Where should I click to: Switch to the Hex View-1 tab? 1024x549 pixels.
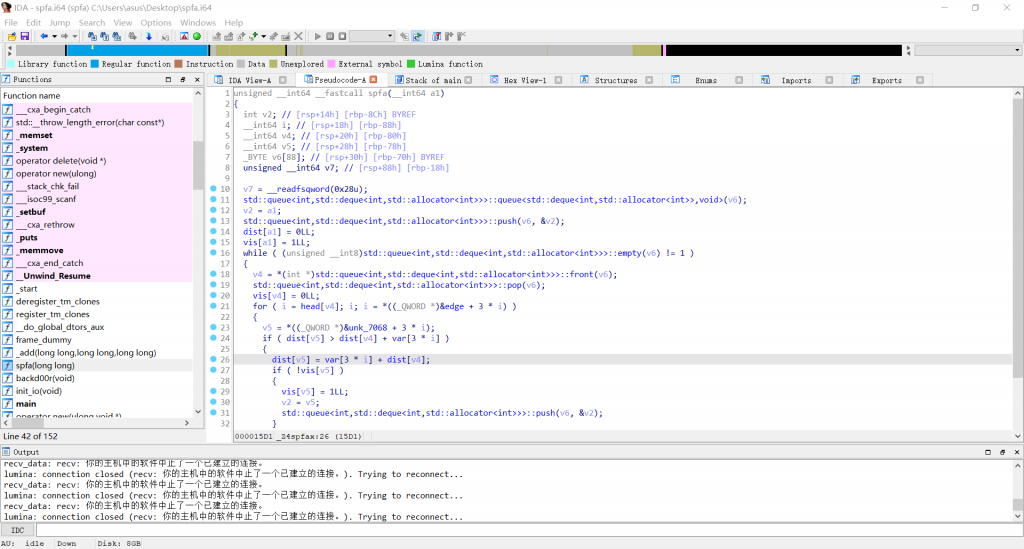(x=524, y=80)
